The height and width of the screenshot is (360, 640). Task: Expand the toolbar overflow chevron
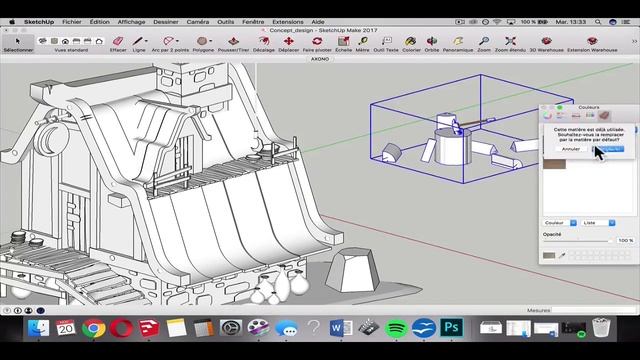634,41
